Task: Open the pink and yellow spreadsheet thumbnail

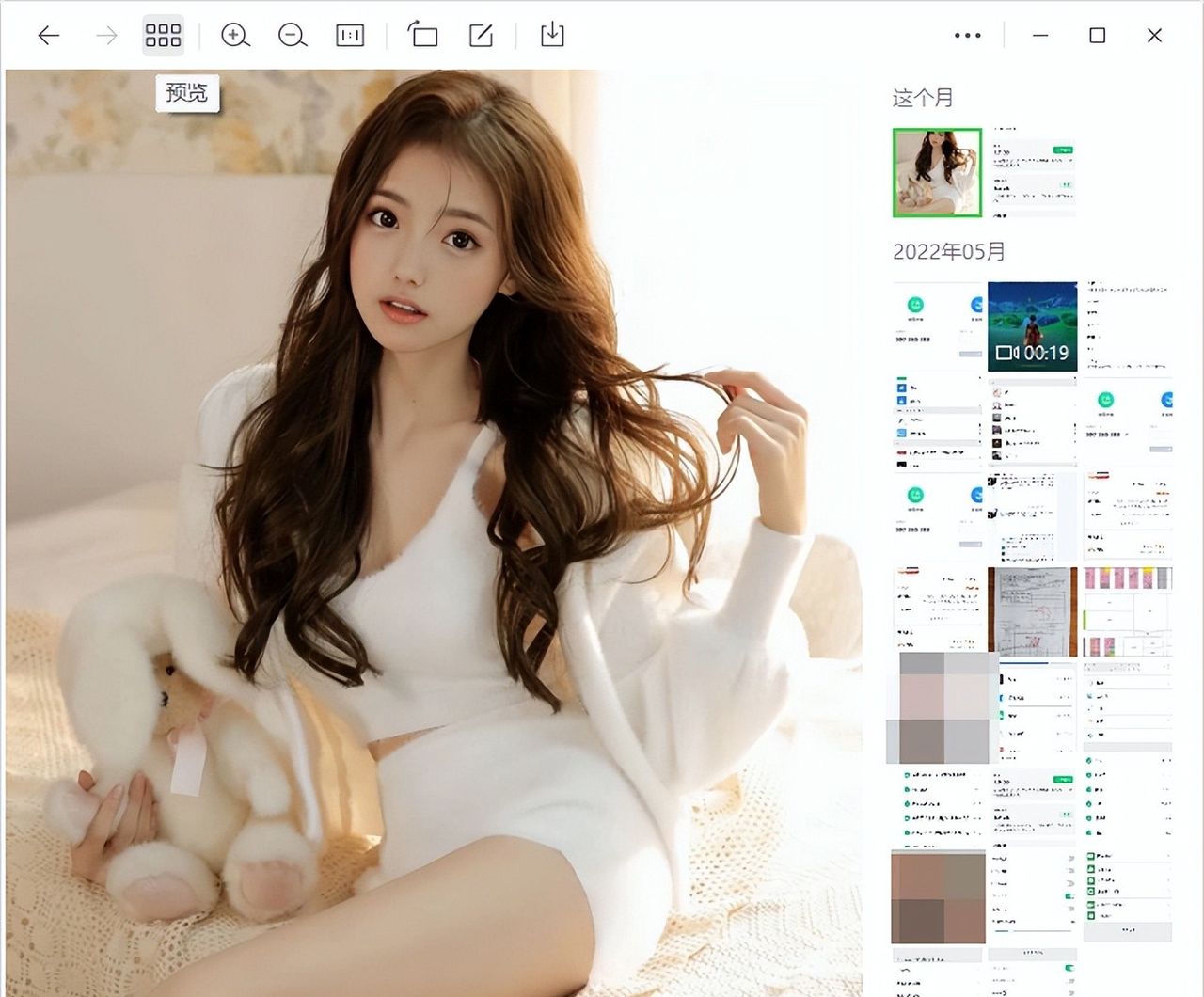Action: [x=1128, y=611]
